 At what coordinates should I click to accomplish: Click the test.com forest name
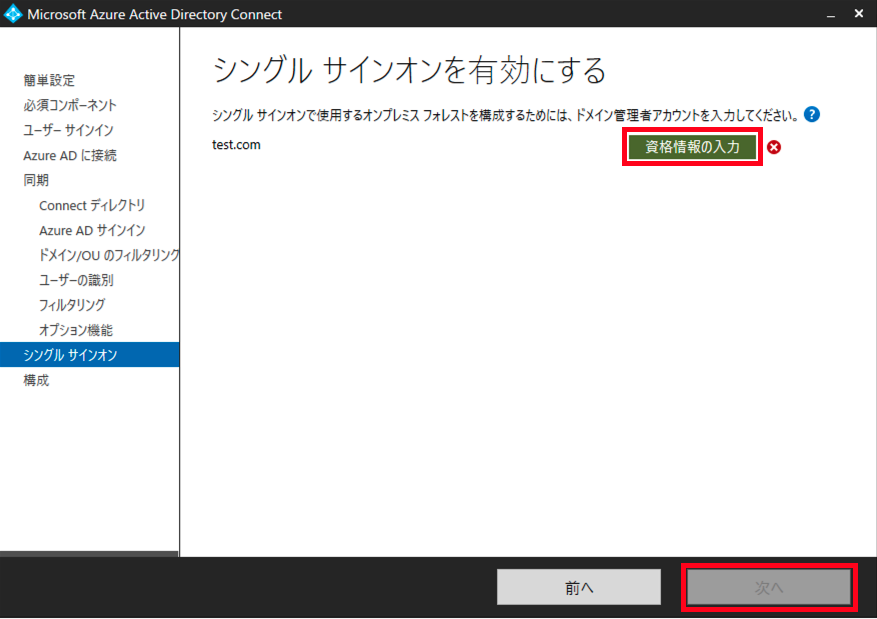(236, 145)
